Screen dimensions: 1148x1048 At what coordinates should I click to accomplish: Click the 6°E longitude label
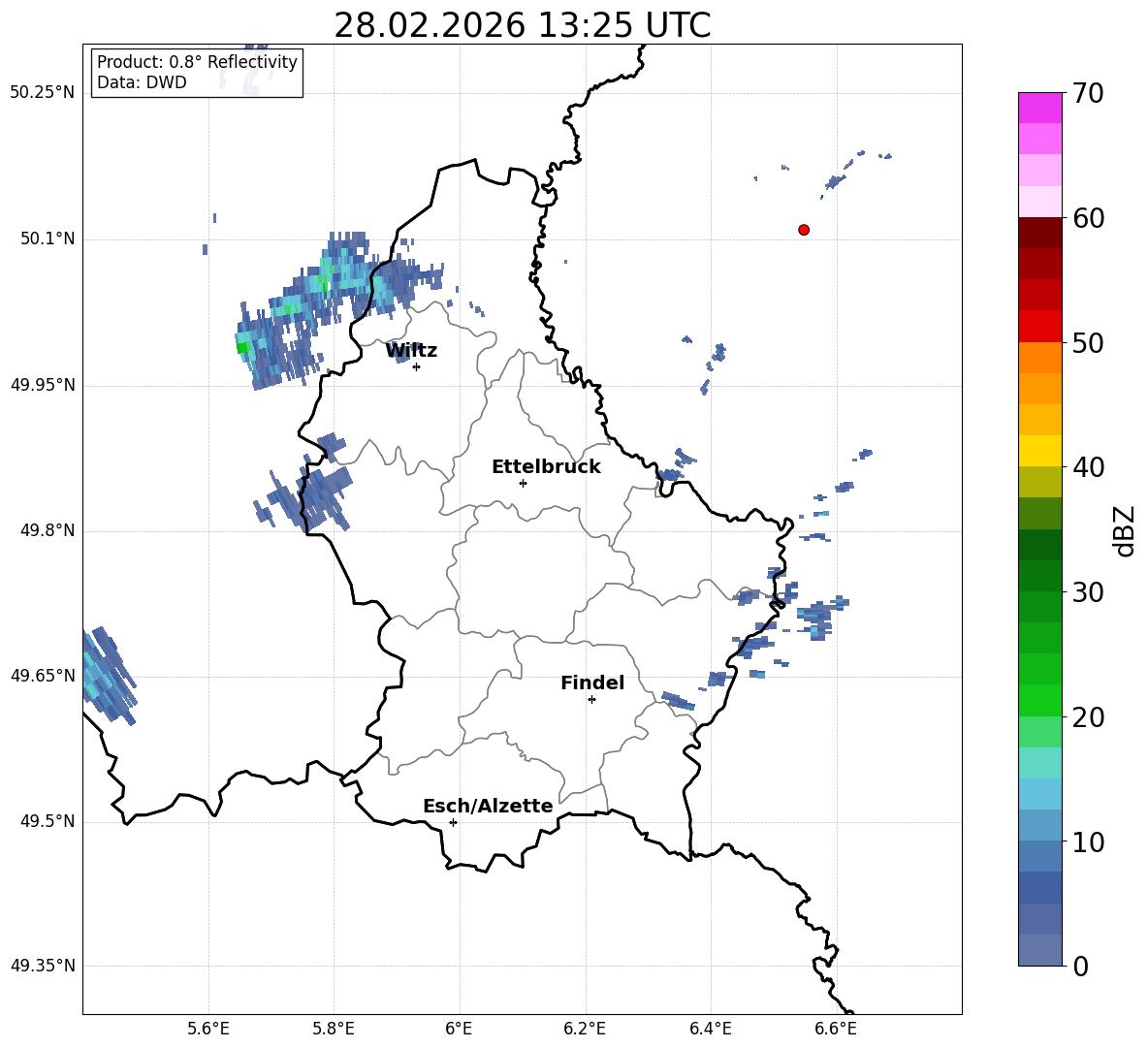tap(459, 1029)
